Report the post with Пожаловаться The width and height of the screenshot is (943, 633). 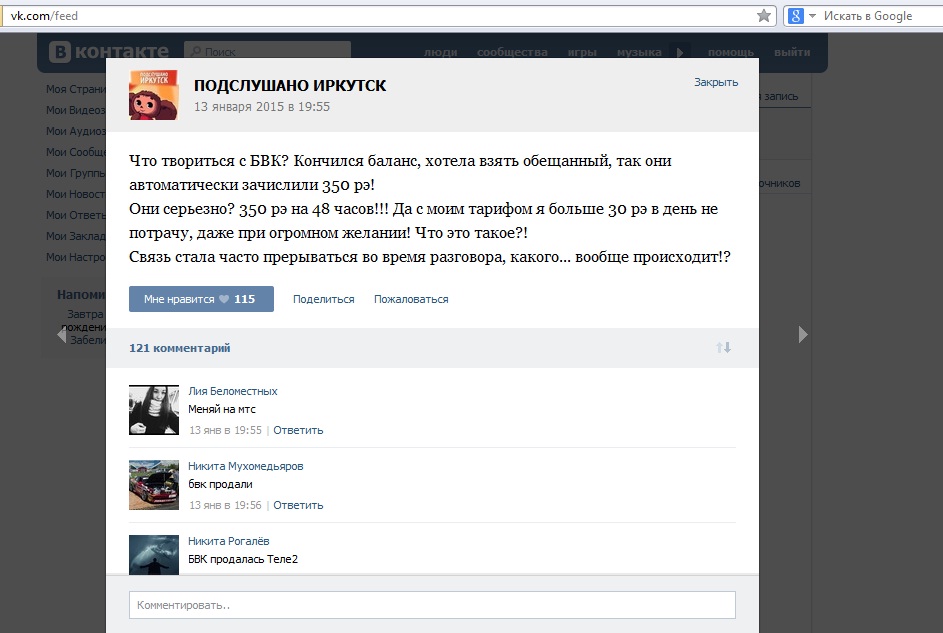pos(411,299)
